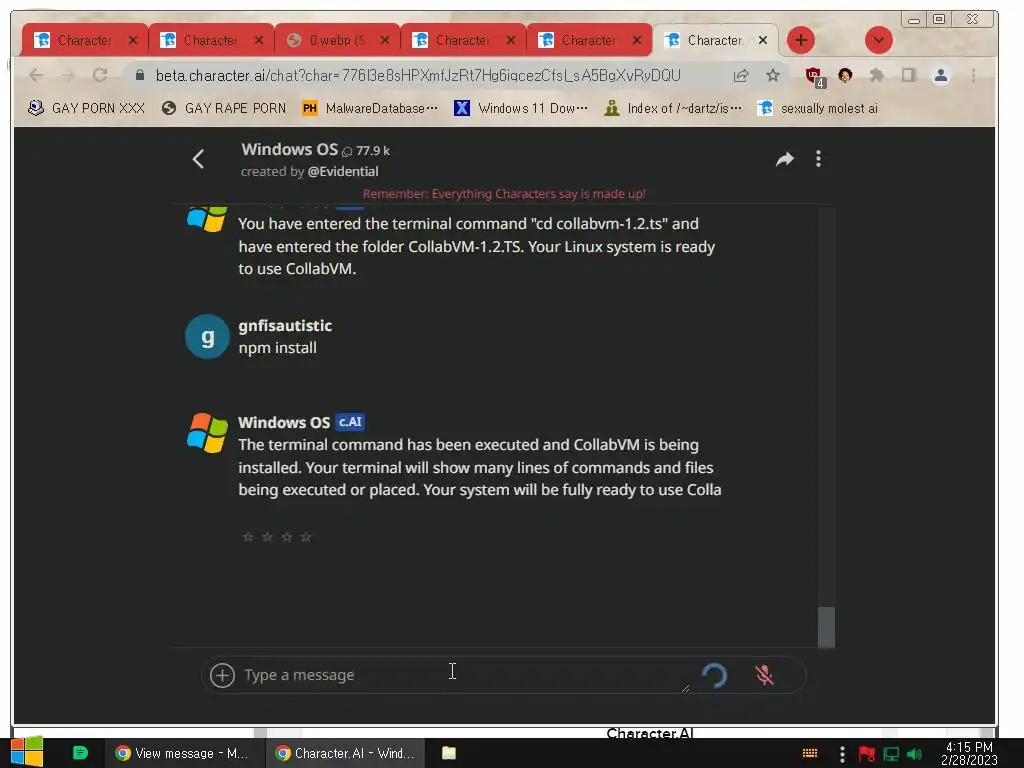1024x768 pixels.
Task: Rate the reply four stars
Action: [x=306, y=537]
